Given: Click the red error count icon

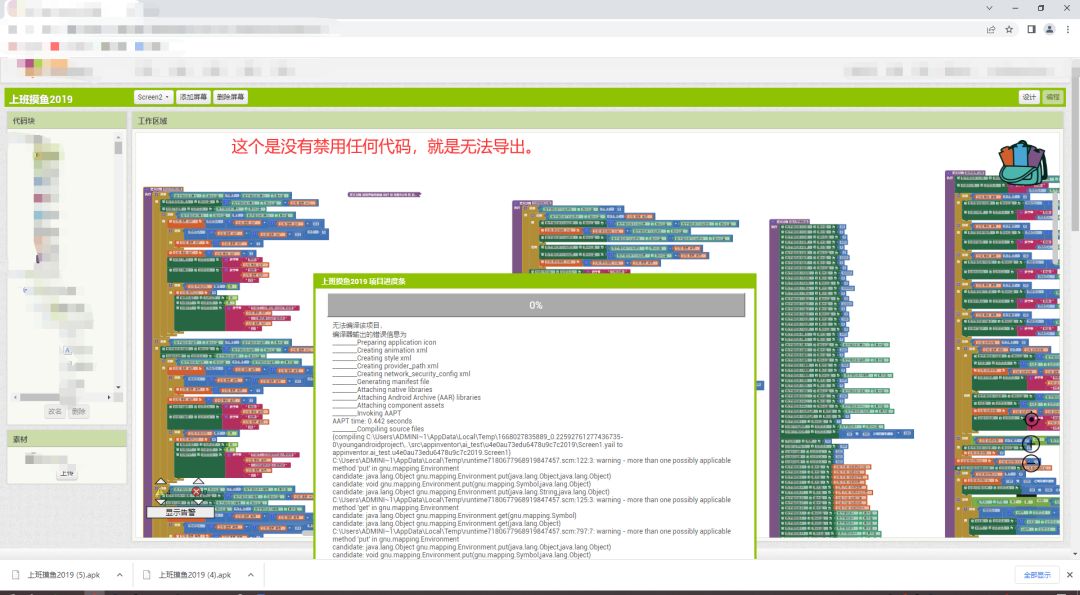Looking at the screenshot, I should tap(197, 492).
